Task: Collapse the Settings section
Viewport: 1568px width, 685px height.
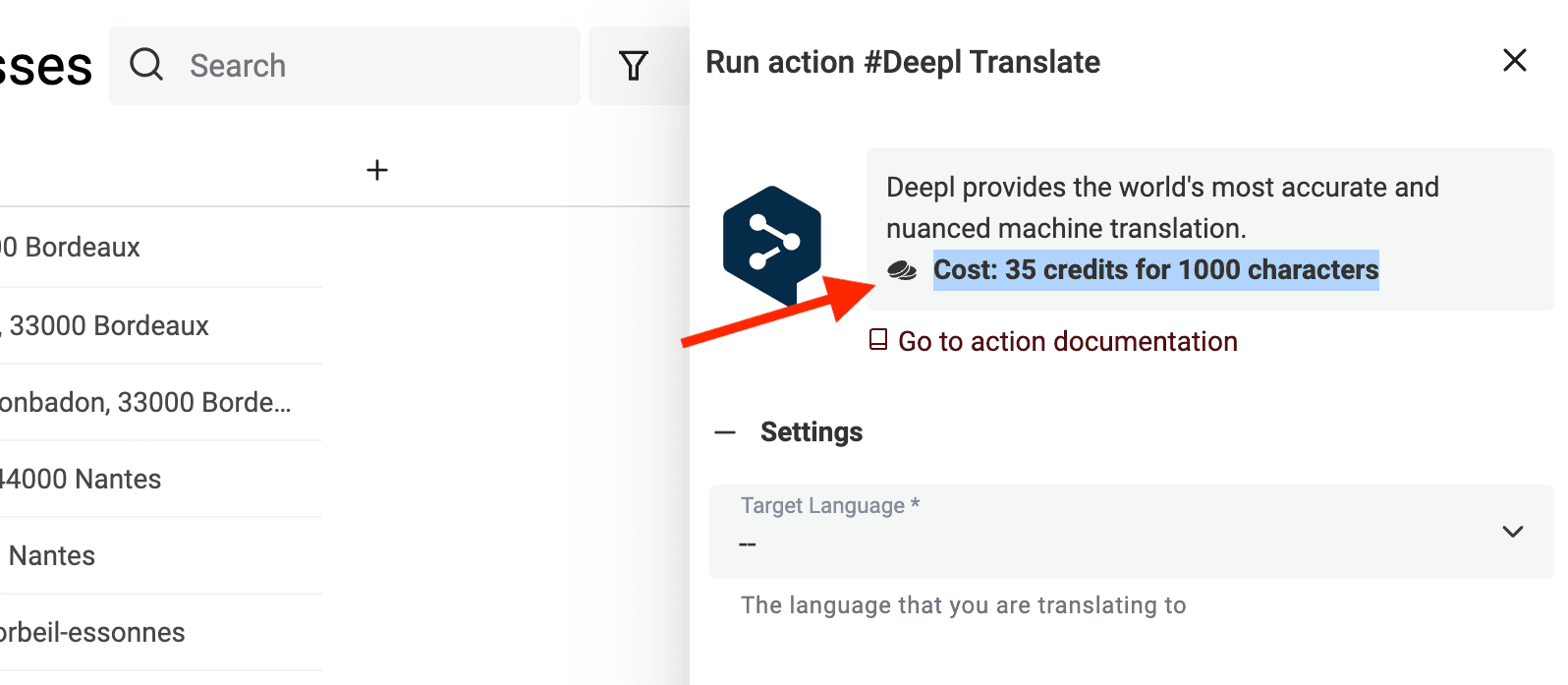Action: [x=726, y=432]
